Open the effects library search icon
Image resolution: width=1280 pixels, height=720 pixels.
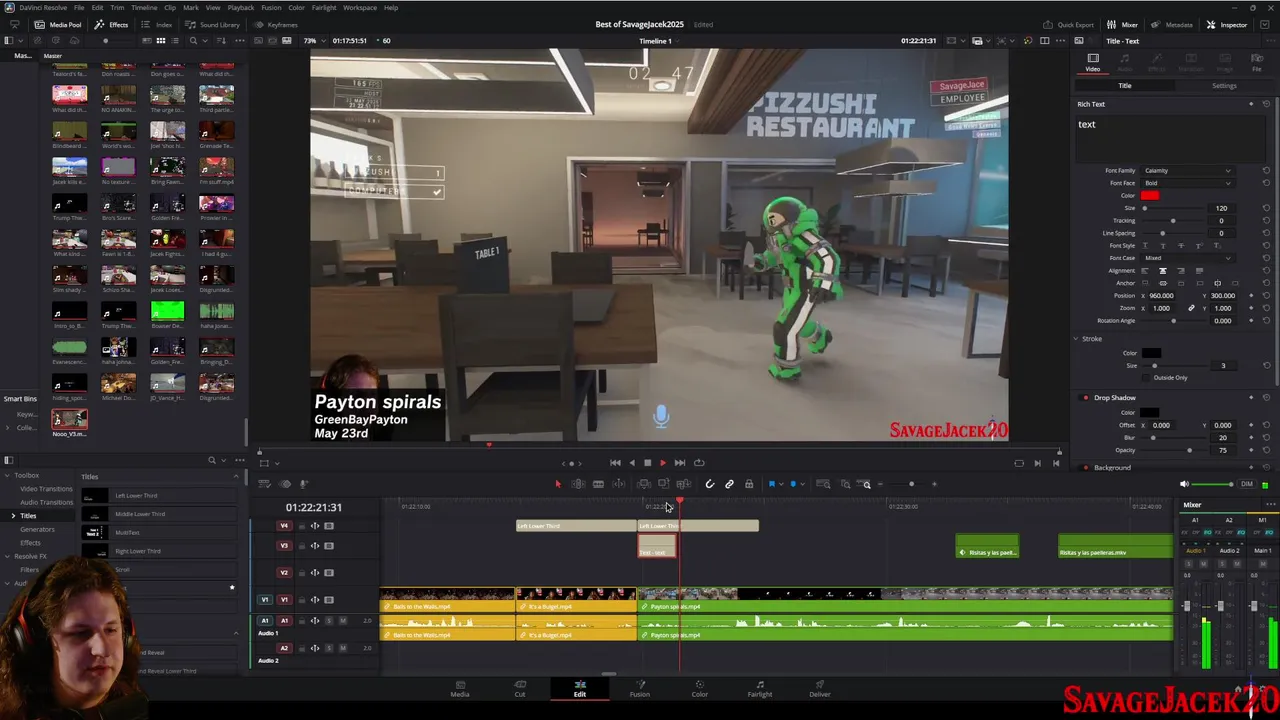[212, 460]
